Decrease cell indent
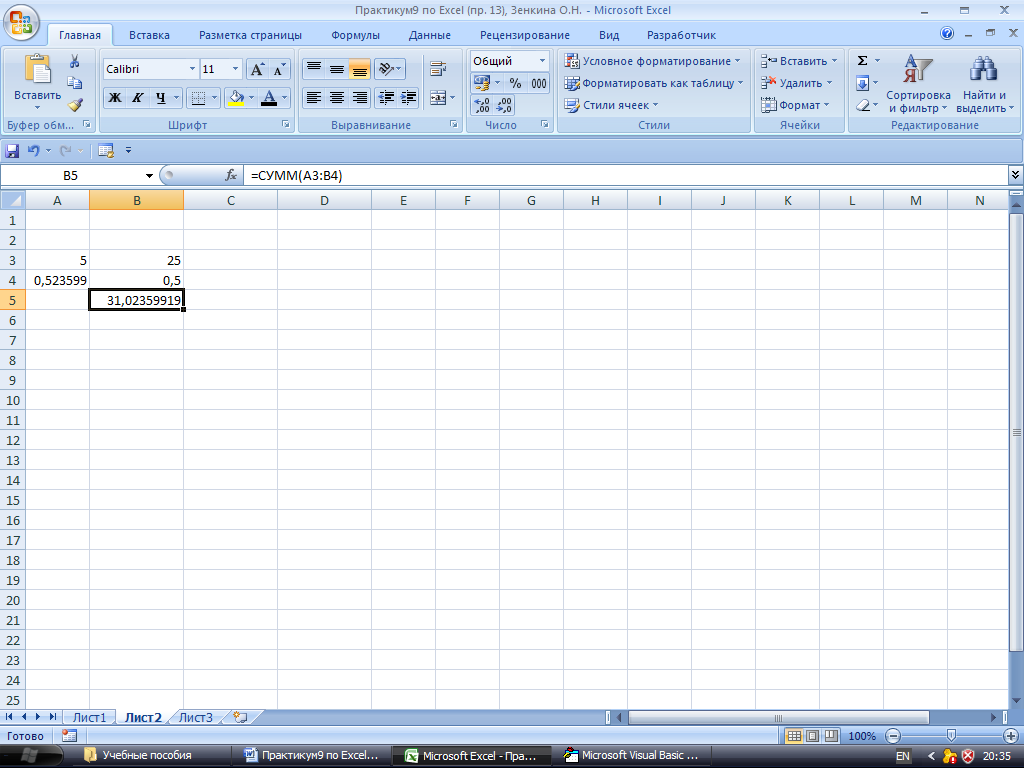1024x768 pixels. [x=386, y=98]
